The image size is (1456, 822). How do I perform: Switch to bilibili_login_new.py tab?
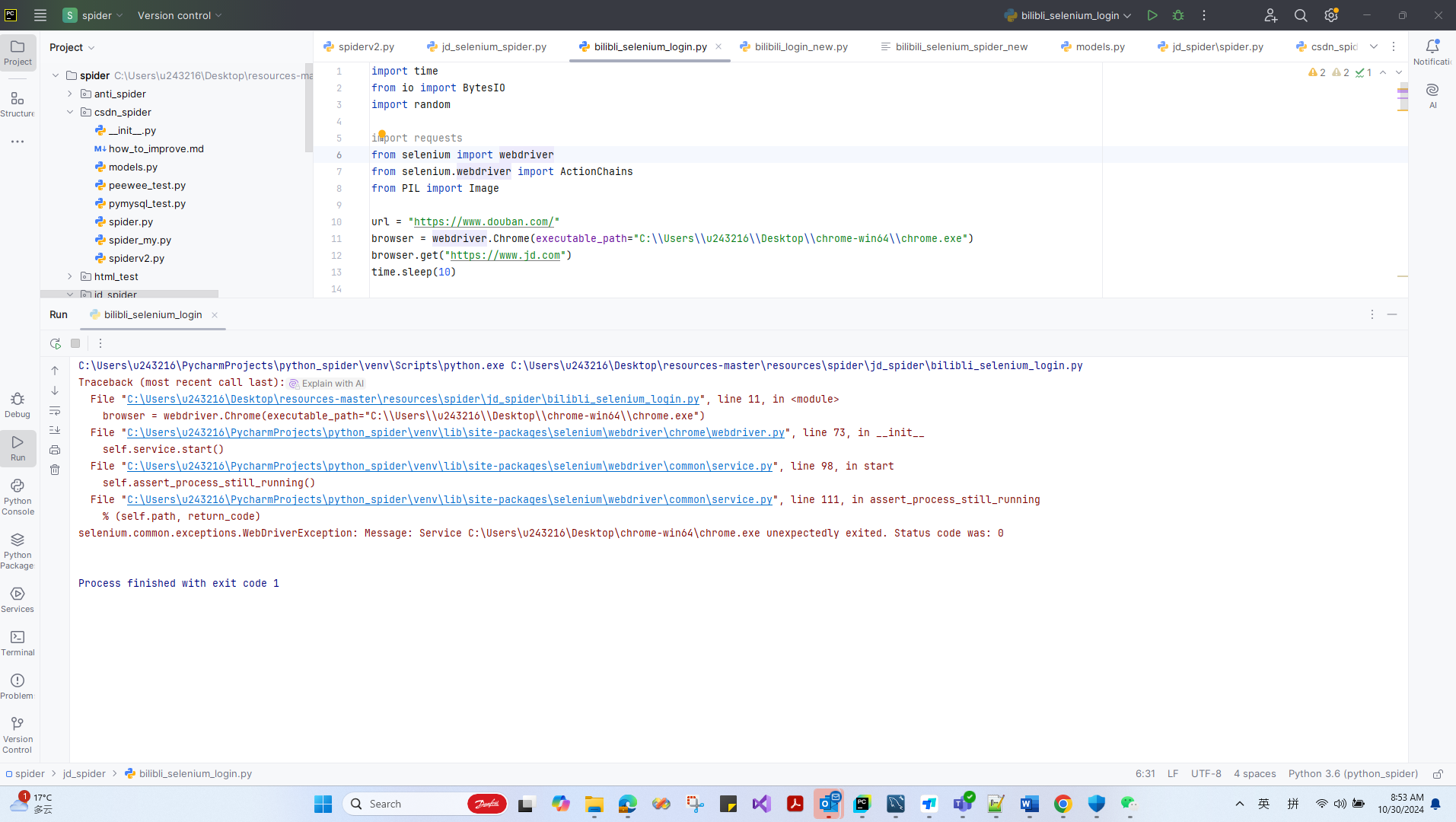click(793, 46)
